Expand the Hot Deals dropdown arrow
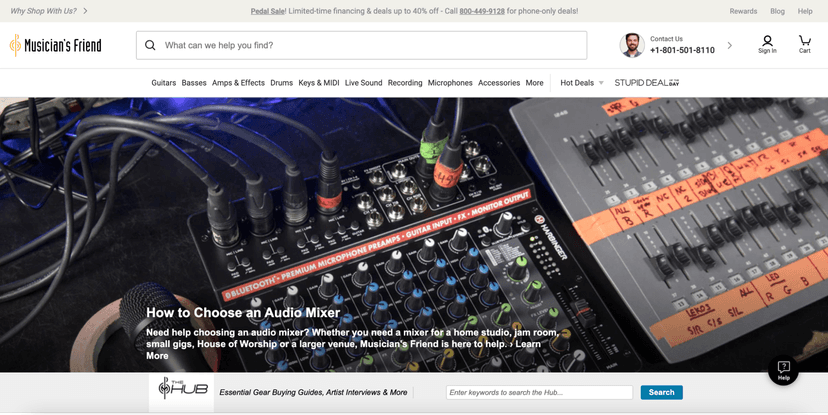 click(x=601, y=83)
